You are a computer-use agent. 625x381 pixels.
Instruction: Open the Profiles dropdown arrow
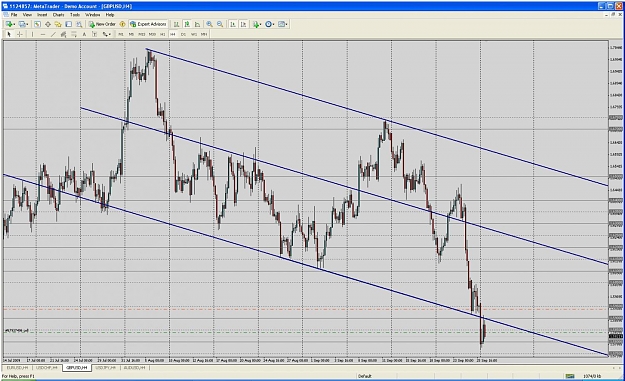coord(28,24)
